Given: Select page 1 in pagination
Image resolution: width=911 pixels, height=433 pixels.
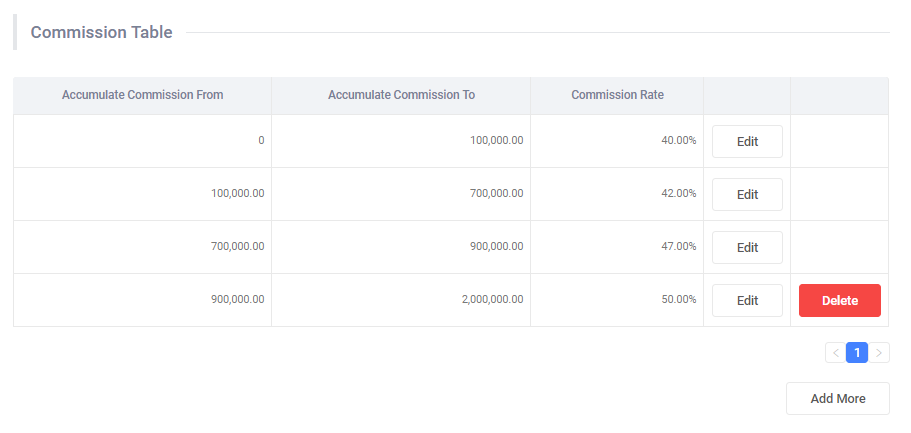Looking at the screenshot, I should pos(857,353).
